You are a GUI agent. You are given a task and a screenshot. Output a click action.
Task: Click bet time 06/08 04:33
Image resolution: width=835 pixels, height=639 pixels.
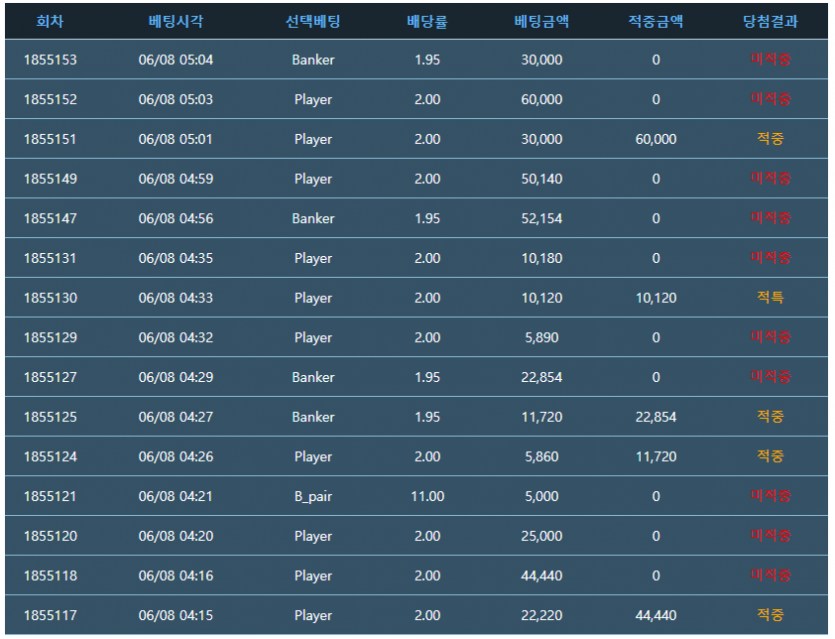(176, 298)
